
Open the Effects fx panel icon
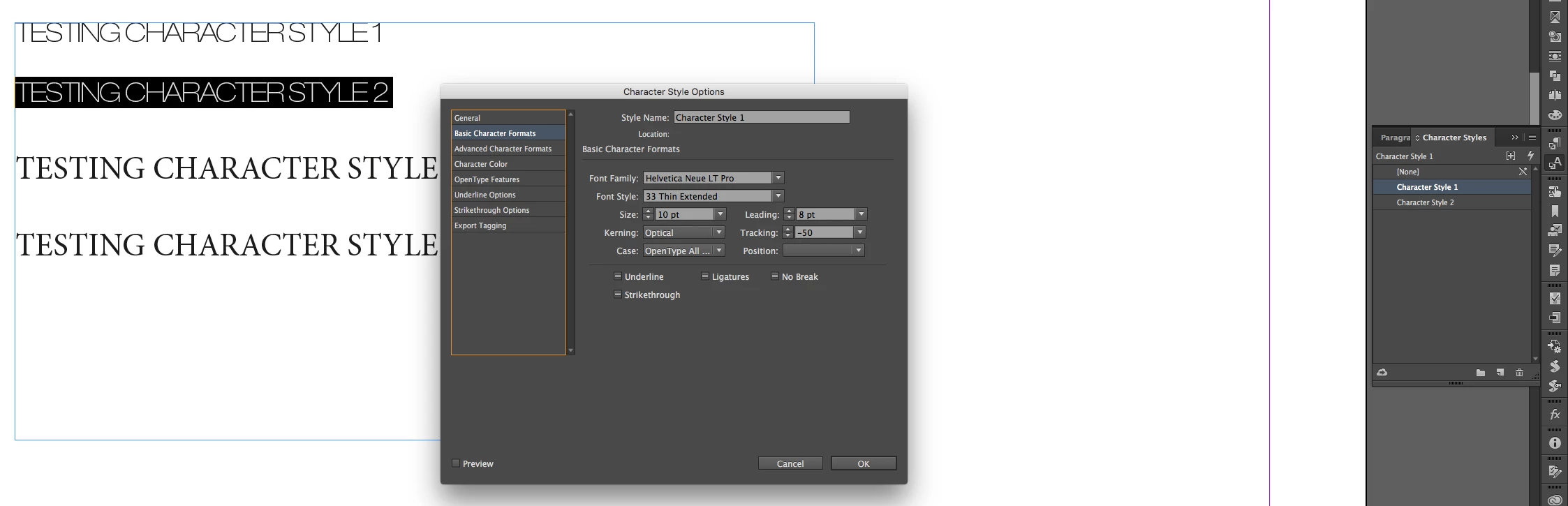pos(1555,415)
